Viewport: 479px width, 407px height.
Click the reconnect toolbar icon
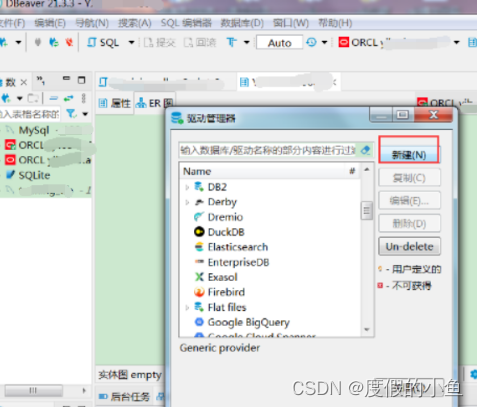click(x=53, y=42)
